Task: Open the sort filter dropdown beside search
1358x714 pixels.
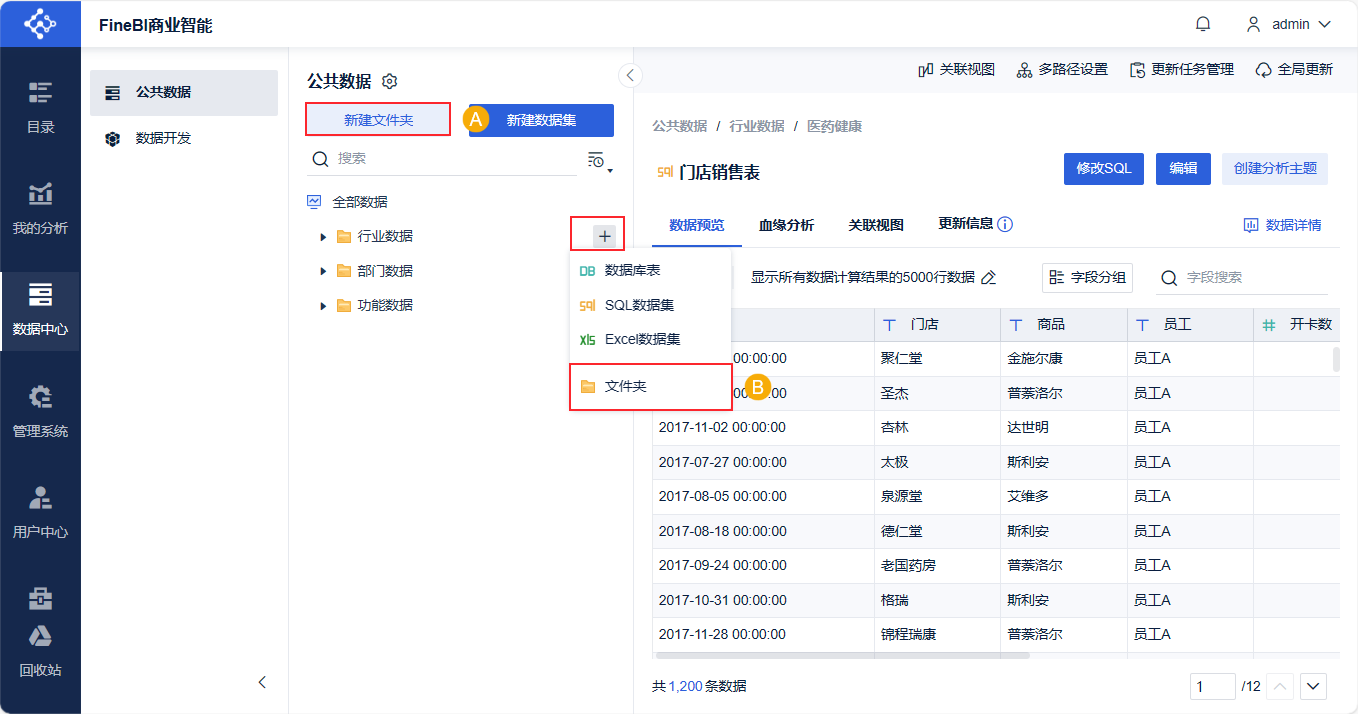Action: (598, 161)
